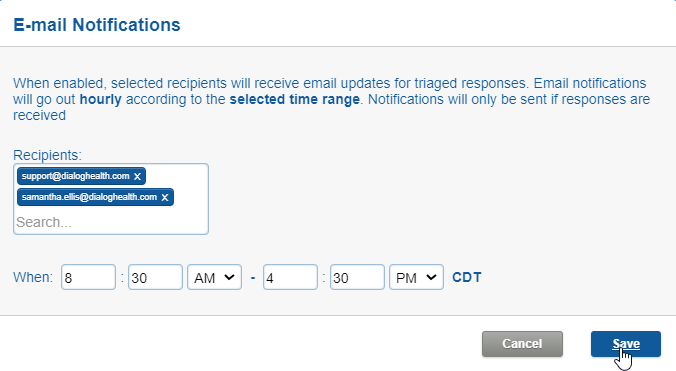Select the support@dialoghealth.com recipient chip
The width and height of the screenshot is (676, 371).
point(75,176)
